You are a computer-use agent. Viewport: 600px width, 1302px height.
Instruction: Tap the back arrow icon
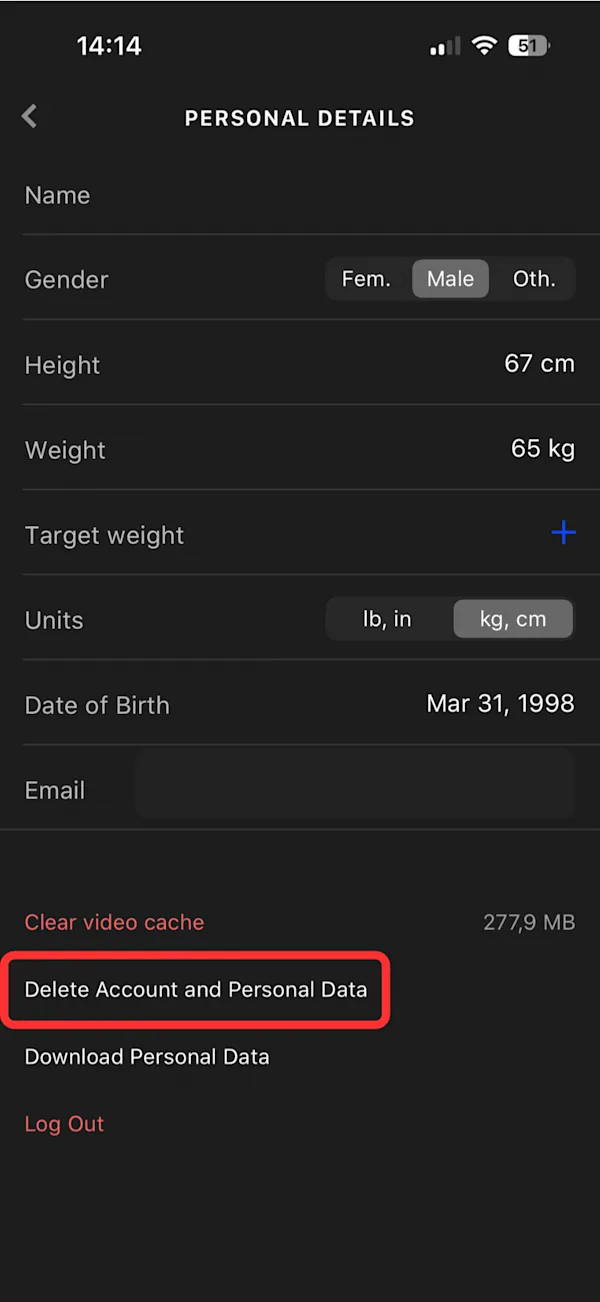pos(30,117)
